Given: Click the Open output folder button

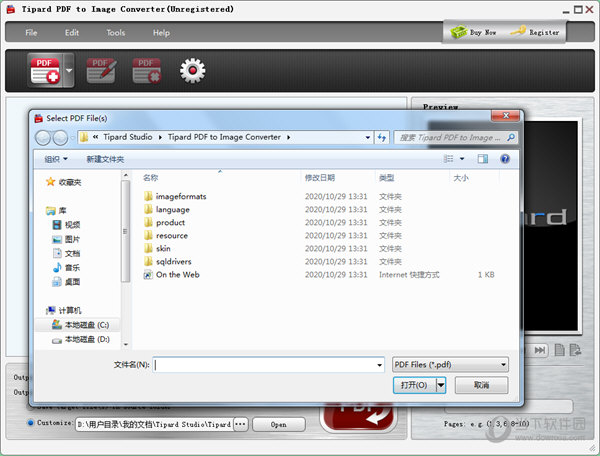Looking at the screenshot, I should click(279, 424).
